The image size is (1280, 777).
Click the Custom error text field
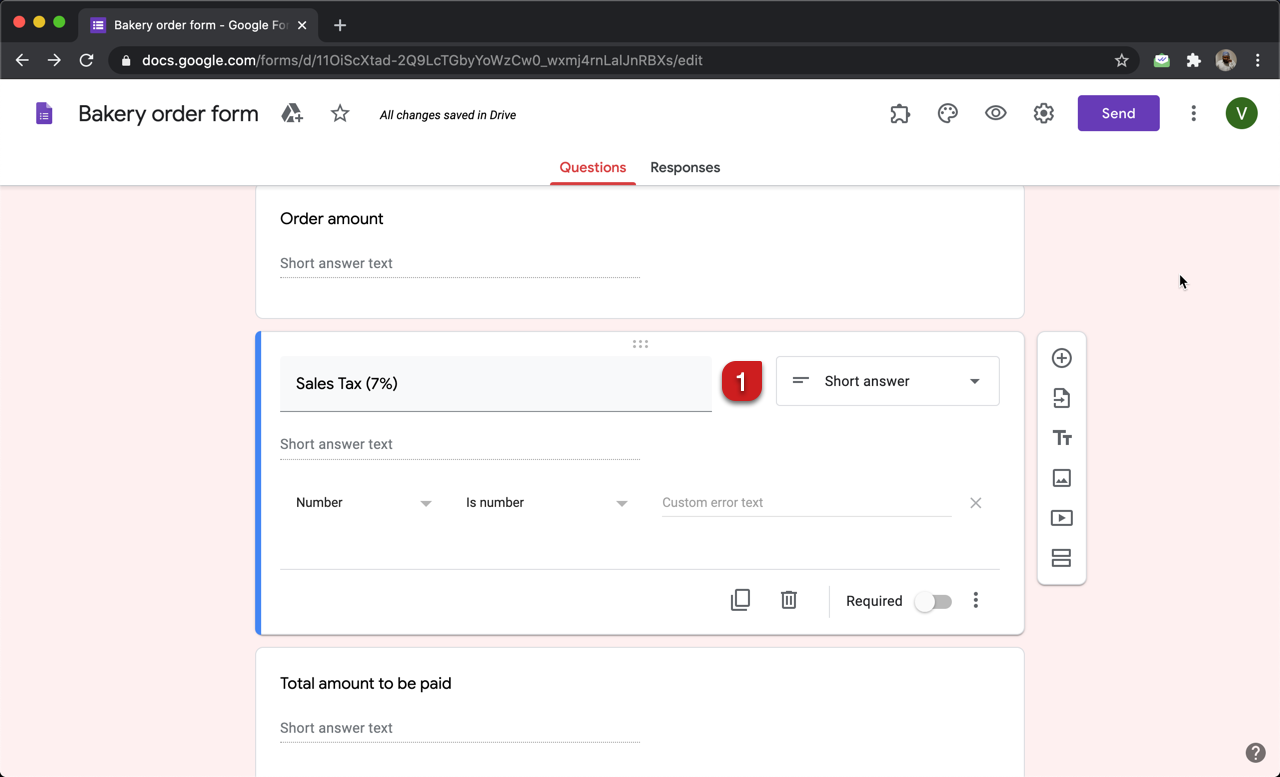pyautogui.click(x=806, y=503)
